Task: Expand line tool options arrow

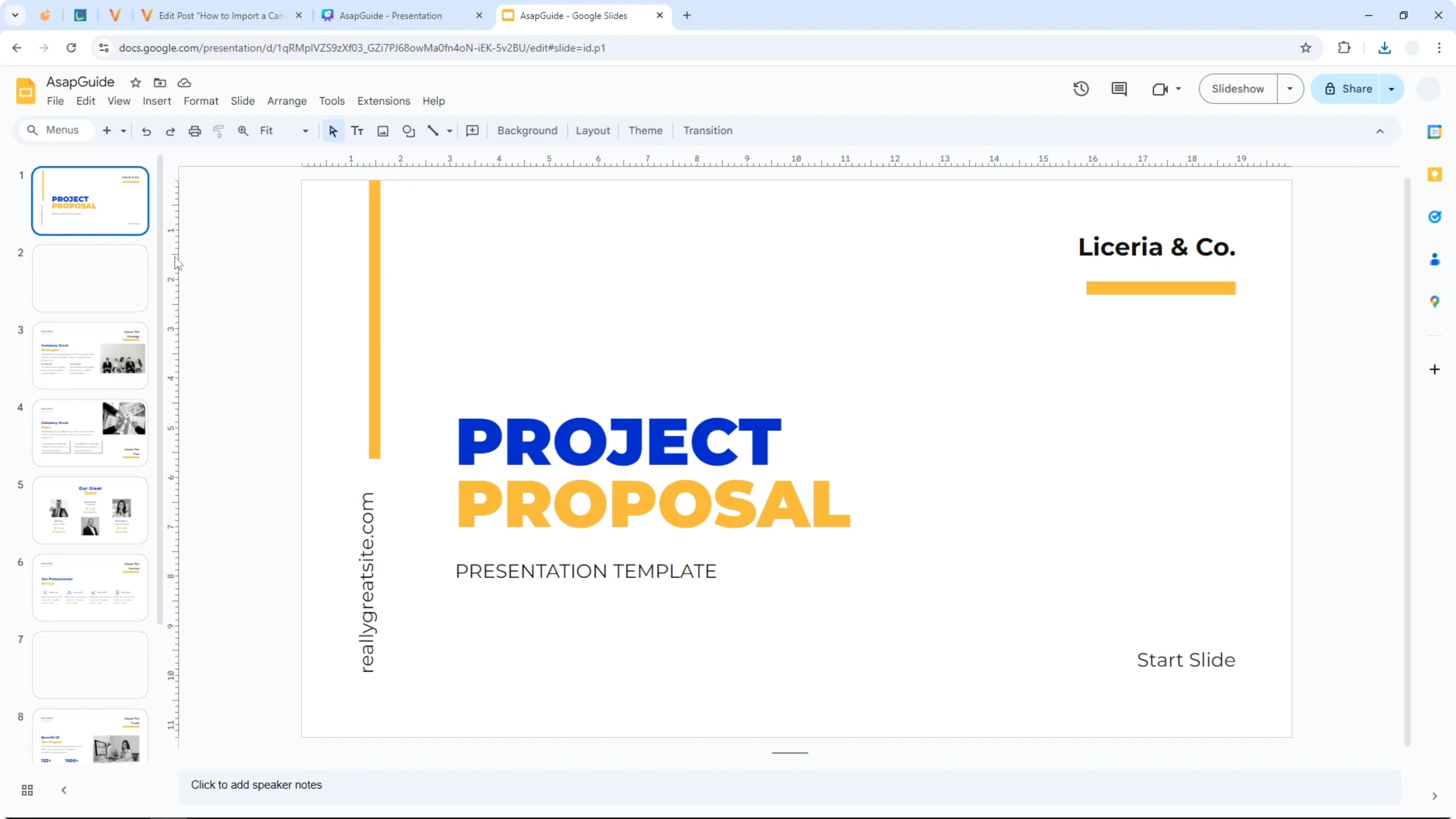Action: coord(449,131)
